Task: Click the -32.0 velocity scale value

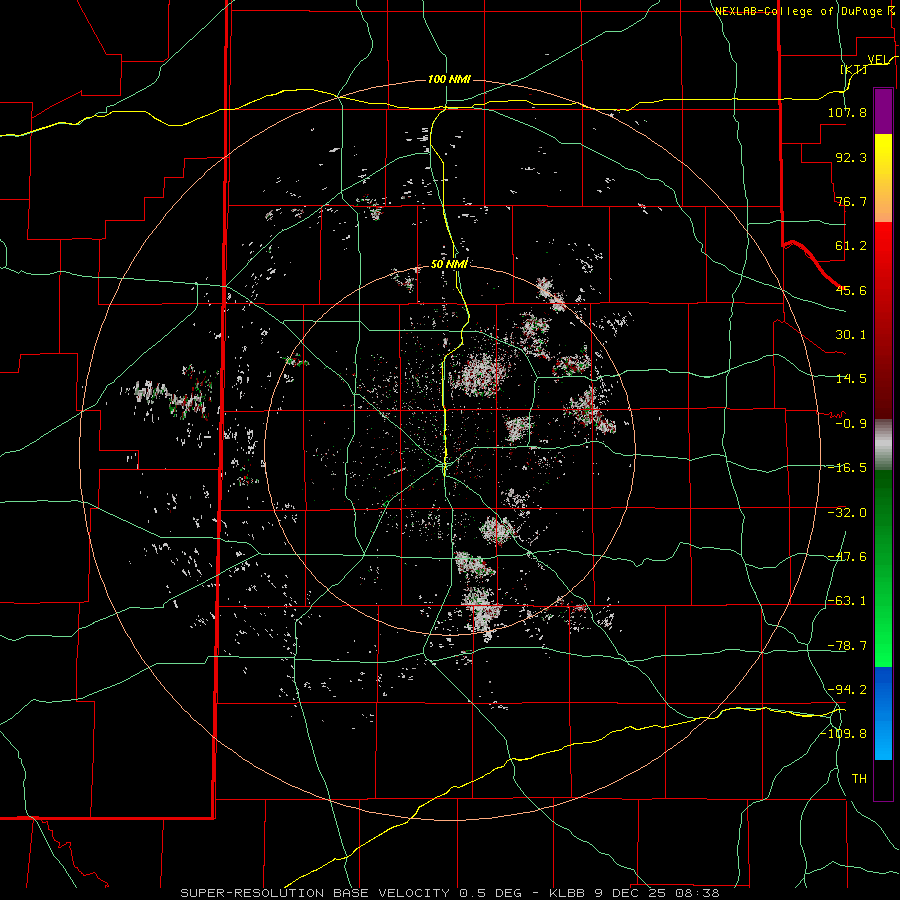Action: [x=847, y=513]
